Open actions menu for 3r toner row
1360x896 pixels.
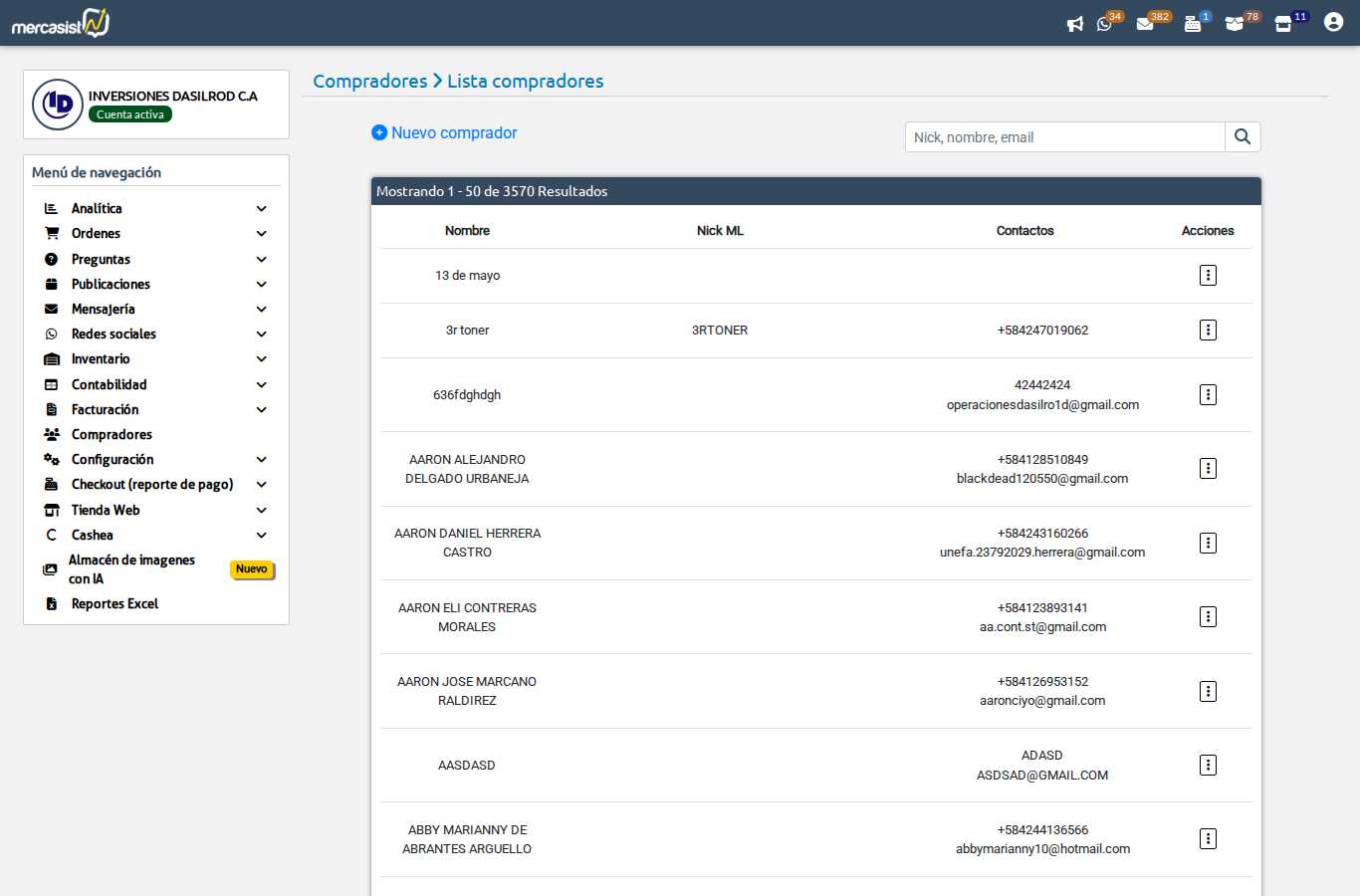point(1208,331)
